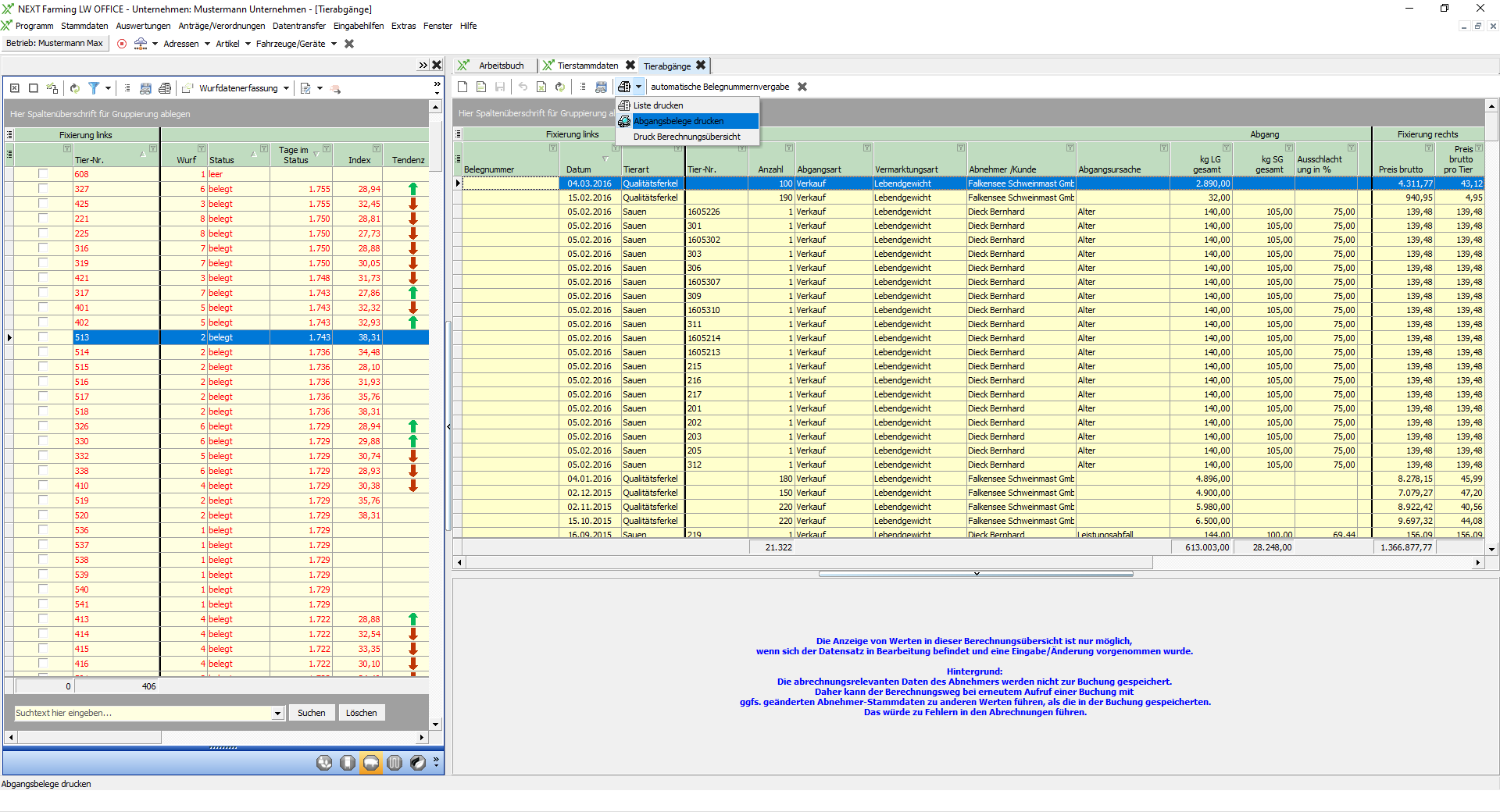Click new blank record icon in Tierabgänge toolbar
The height and width of the screenshot is (812, 1500).
pos(462,87)
